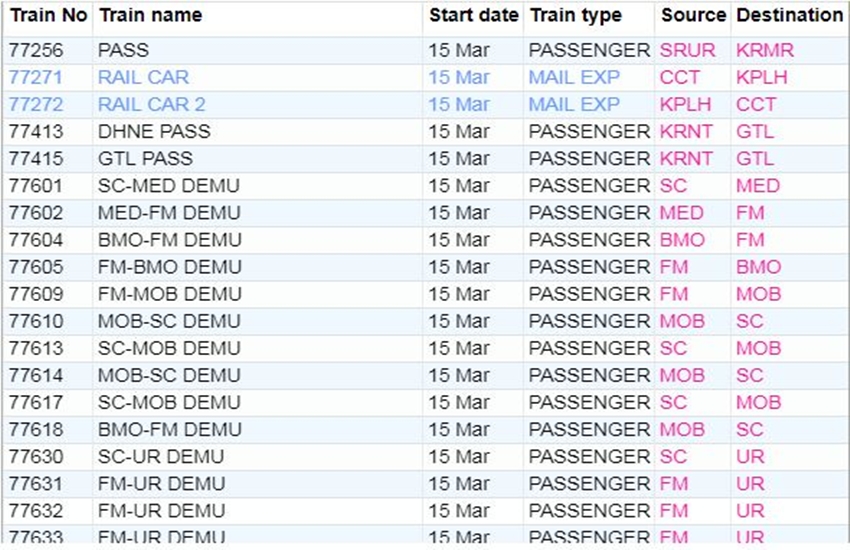The height and width of the screenshot is (550, 850).
Task: Click train number 77618 cell
Action: click(35, 430)
